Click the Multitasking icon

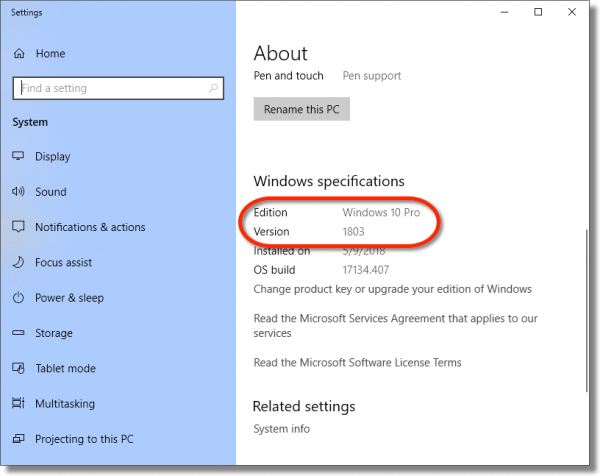pyautogui.click(x=18, y=403)
